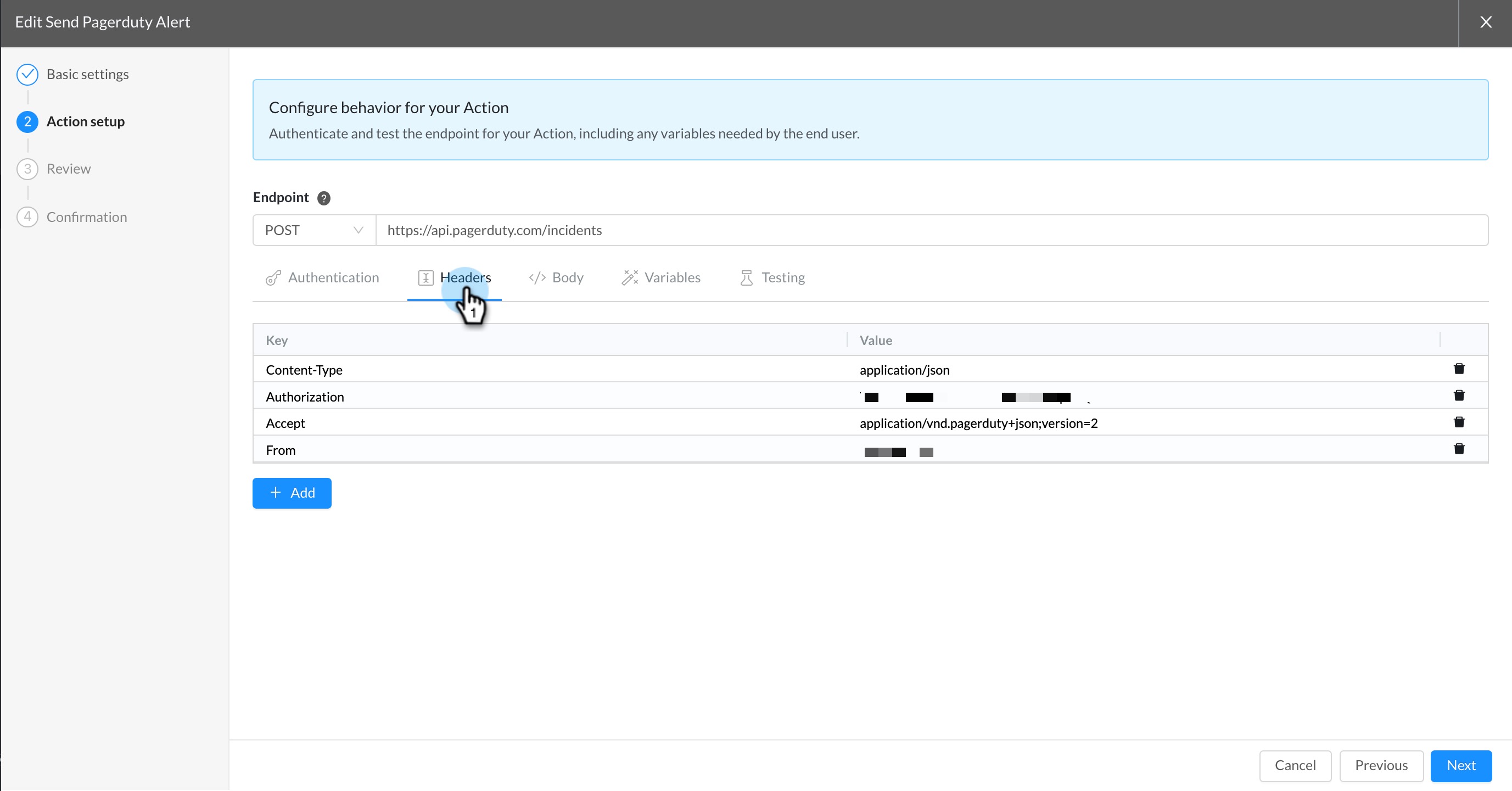This screenshot has height=791, width=1512.
Task: Click the Headers tab icon
Action: coord(425,278)
